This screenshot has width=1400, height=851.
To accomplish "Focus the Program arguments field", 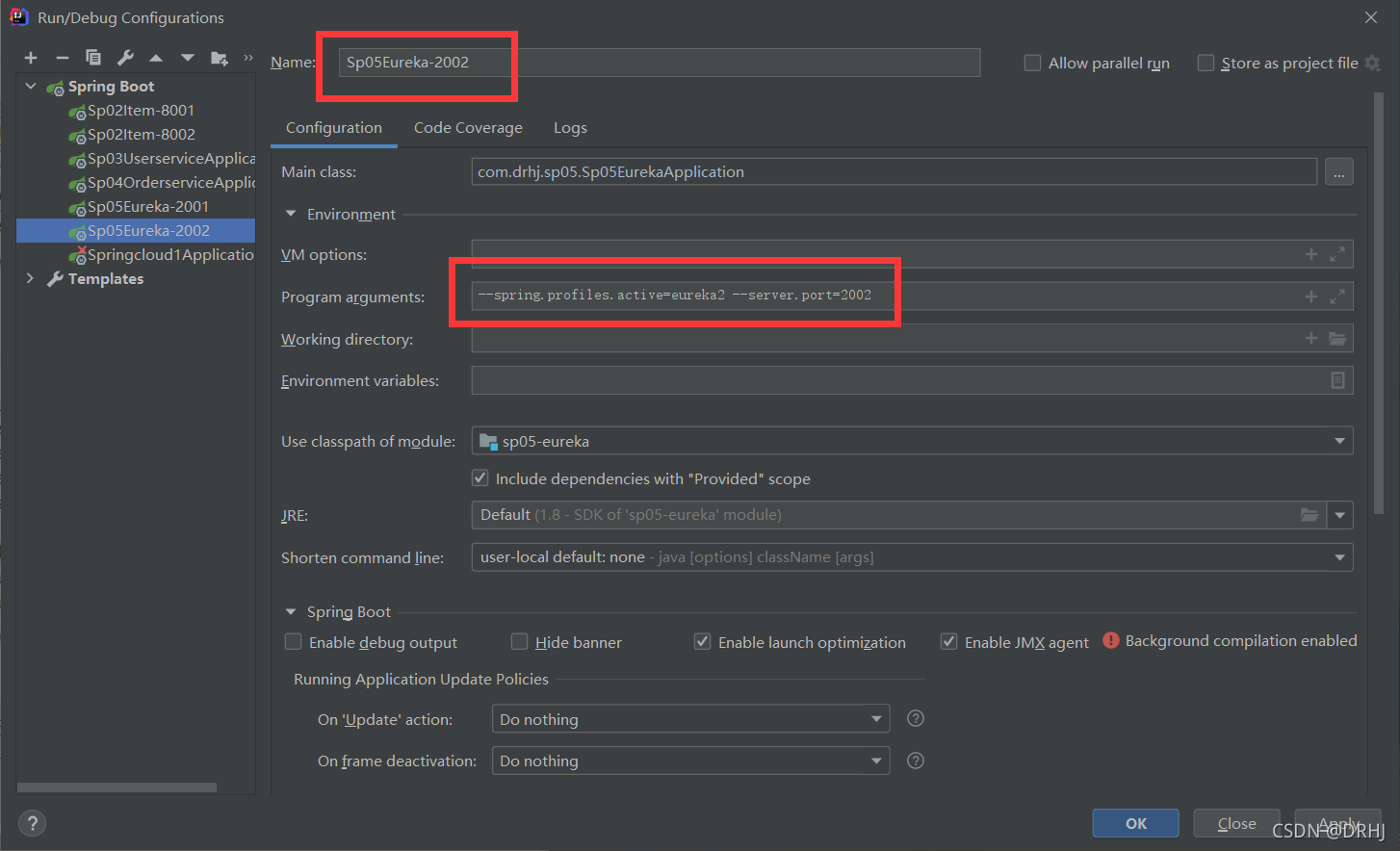I will pyautogui.click(x=912, y=296).
